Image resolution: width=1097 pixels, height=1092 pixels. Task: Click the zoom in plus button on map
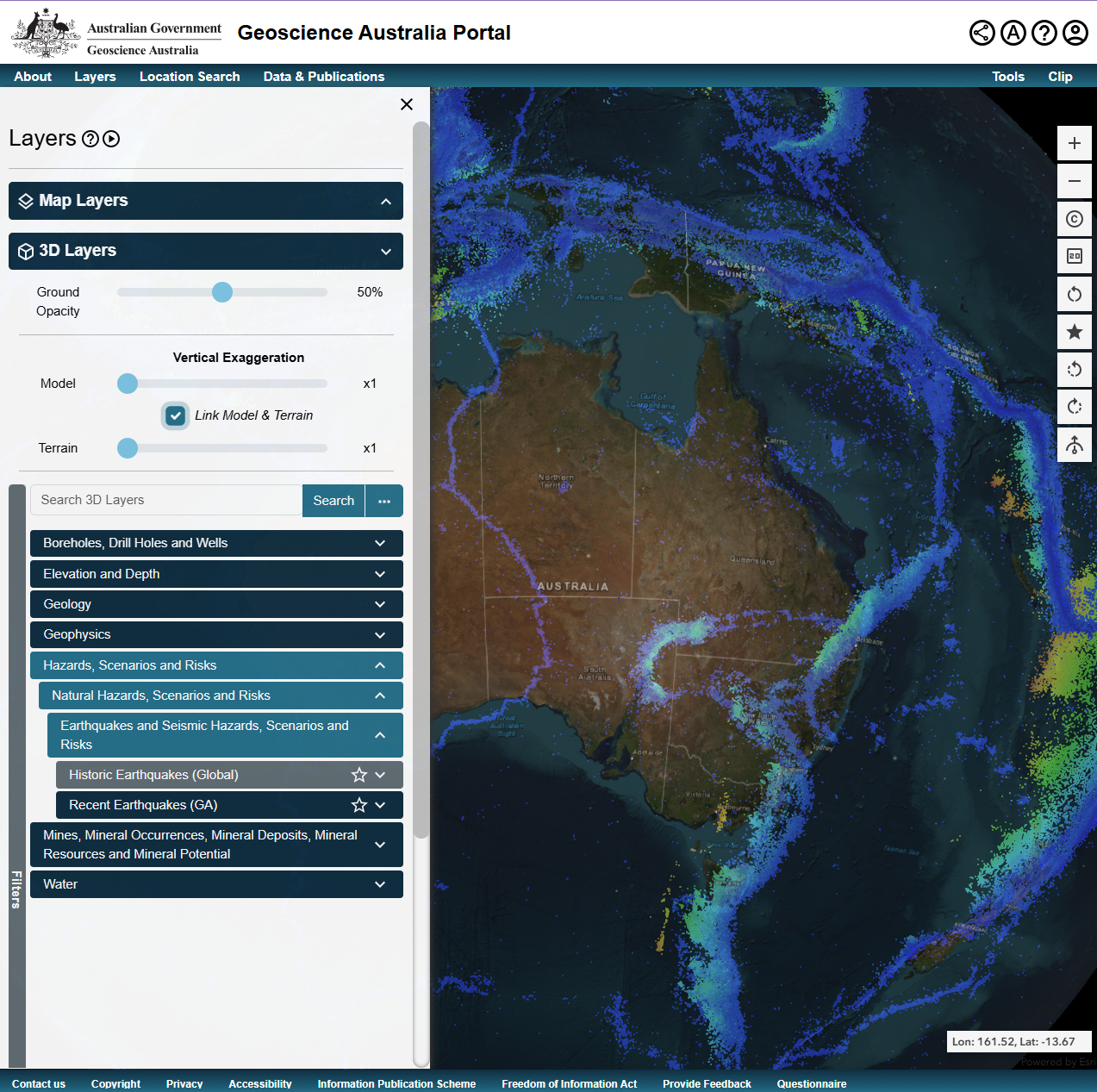pyautogui.click(x=1074, y=143)
